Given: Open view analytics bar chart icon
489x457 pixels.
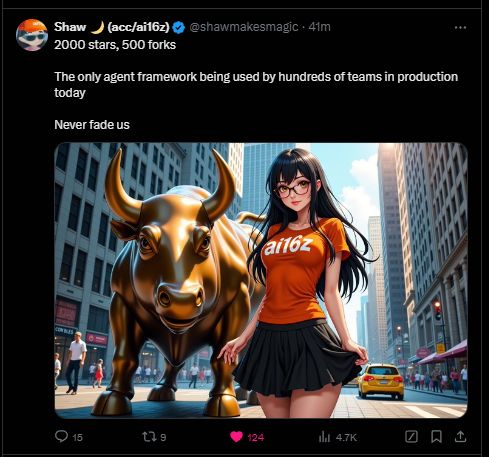Looking at the screenshot, I should pos(324,437).
